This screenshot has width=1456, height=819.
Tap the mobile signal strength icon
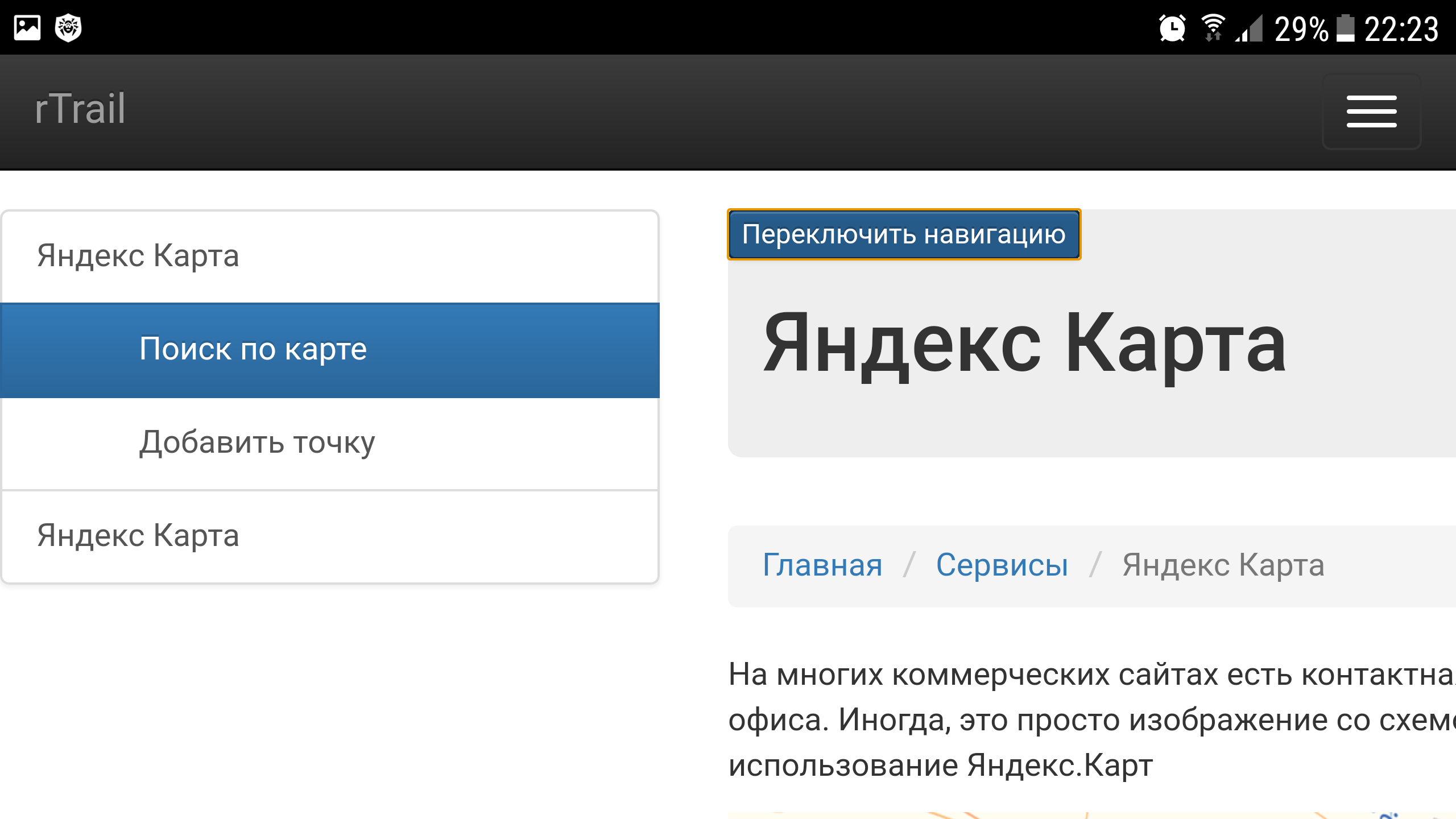point(1249,28)
